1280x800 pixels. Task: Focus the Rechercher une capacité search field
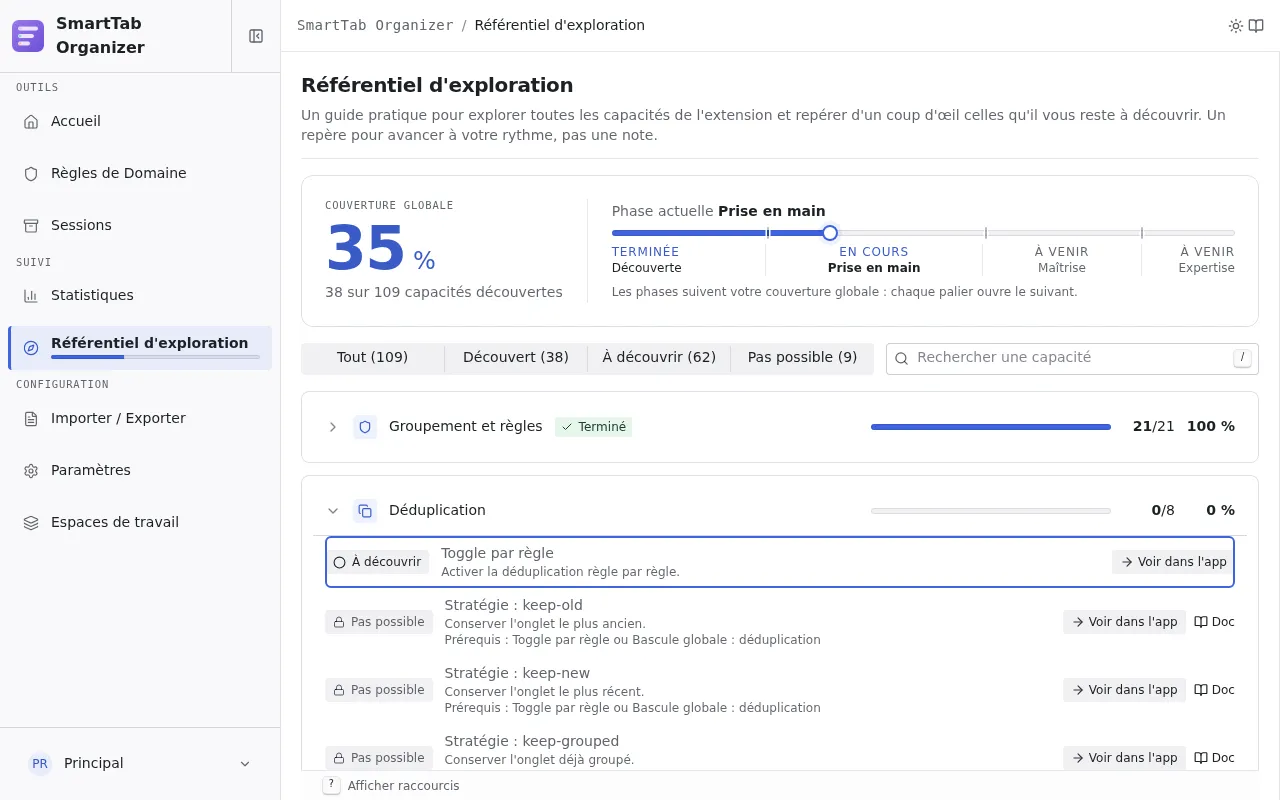(x=1072, y=358)
